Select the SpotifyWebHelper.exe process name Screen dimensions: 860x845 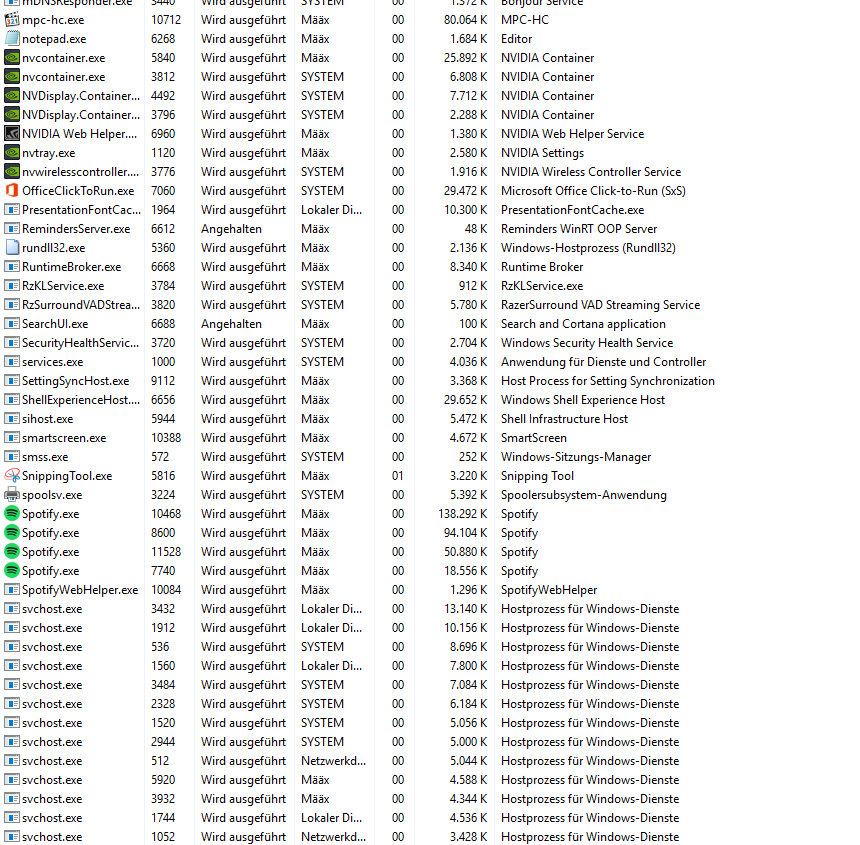tap(80, 590)
